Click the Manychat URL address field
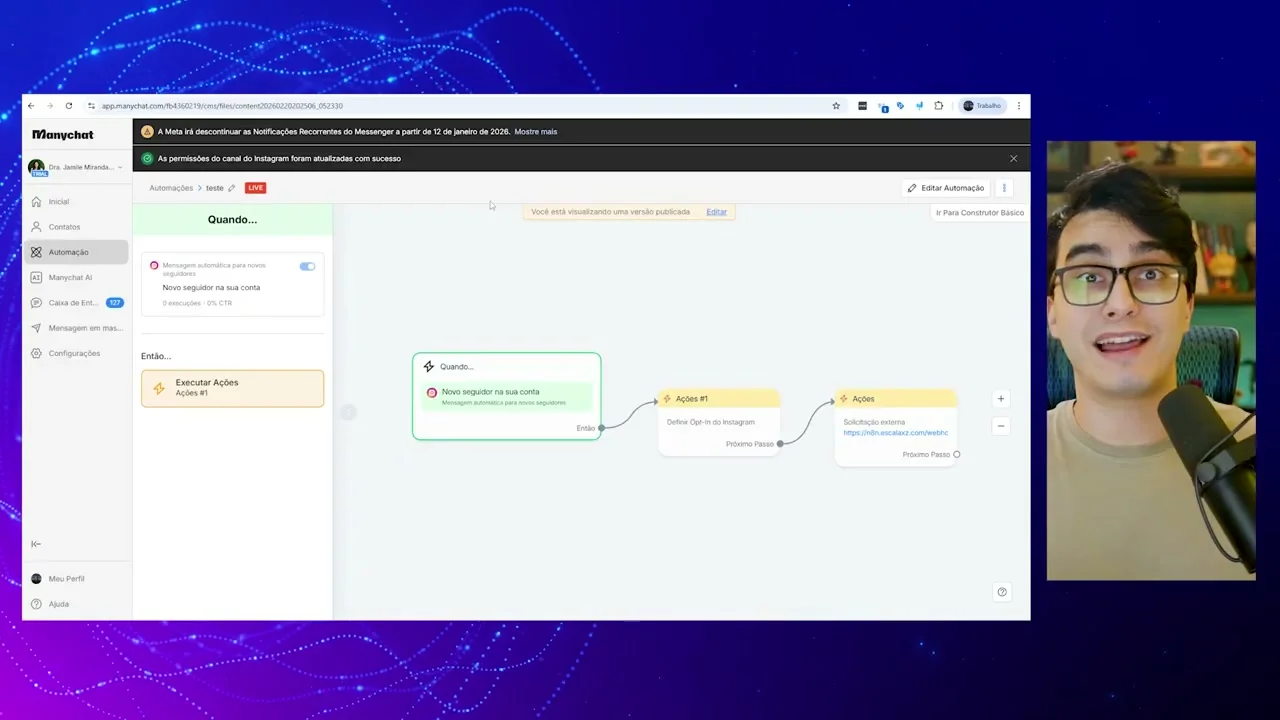This screenshot has width=1280, height=720. [x=222, y=106]
